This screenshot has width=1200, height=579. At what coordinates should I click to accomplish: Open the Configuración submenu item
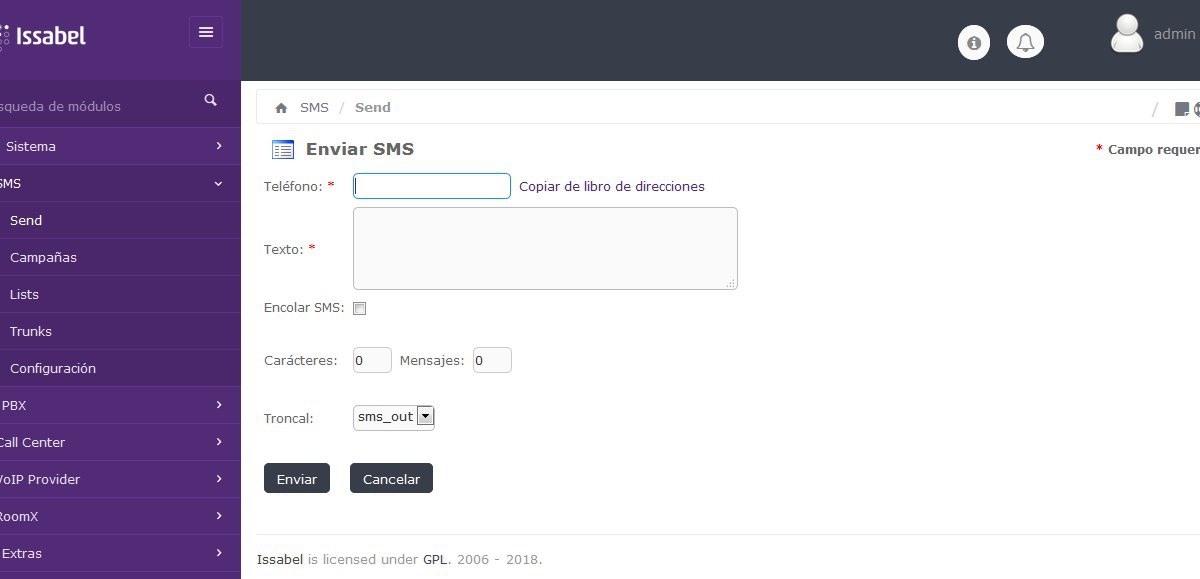120,368
